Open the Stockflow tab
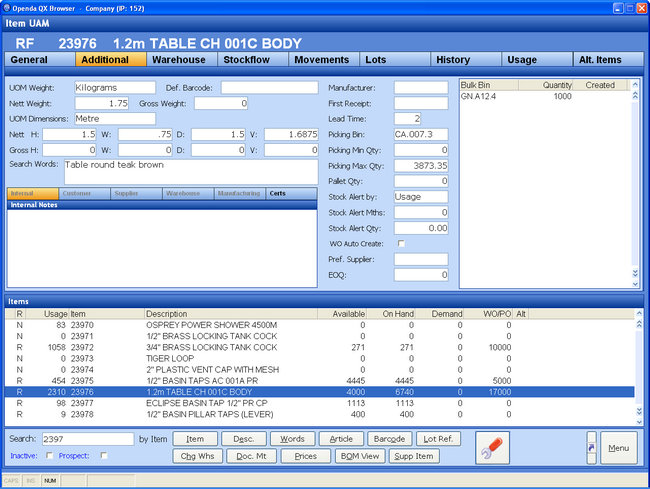The image size is (650, 489). [x=253, y=60]
